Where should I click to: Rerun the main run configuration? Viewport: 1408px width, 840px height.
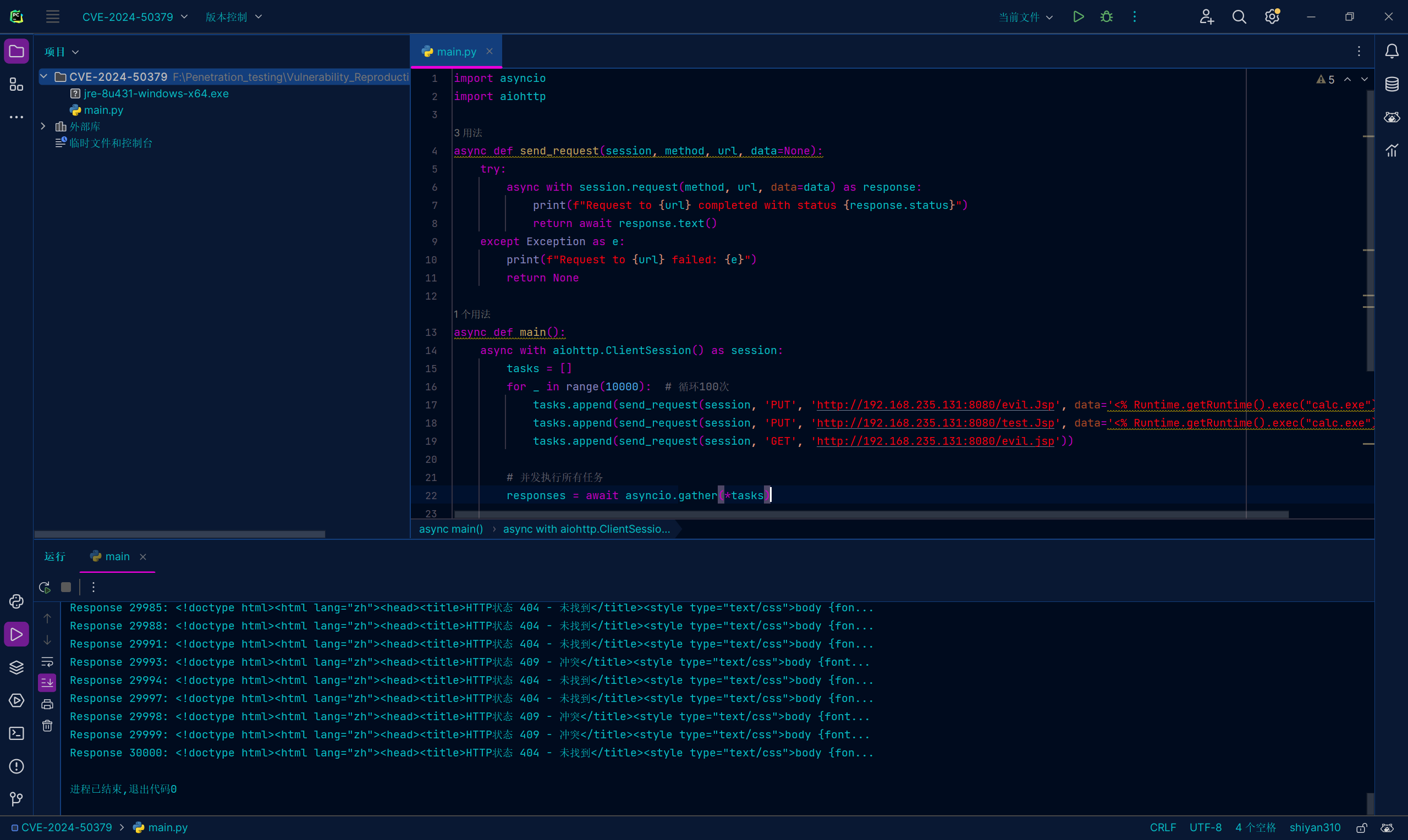click(45, 587)
